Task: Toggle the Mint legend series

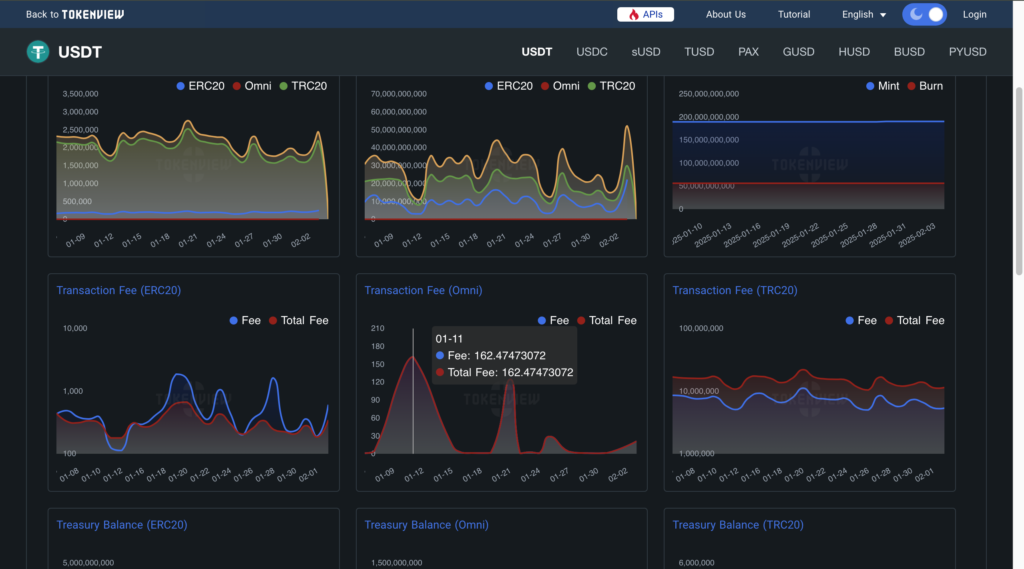Action: 882,86
